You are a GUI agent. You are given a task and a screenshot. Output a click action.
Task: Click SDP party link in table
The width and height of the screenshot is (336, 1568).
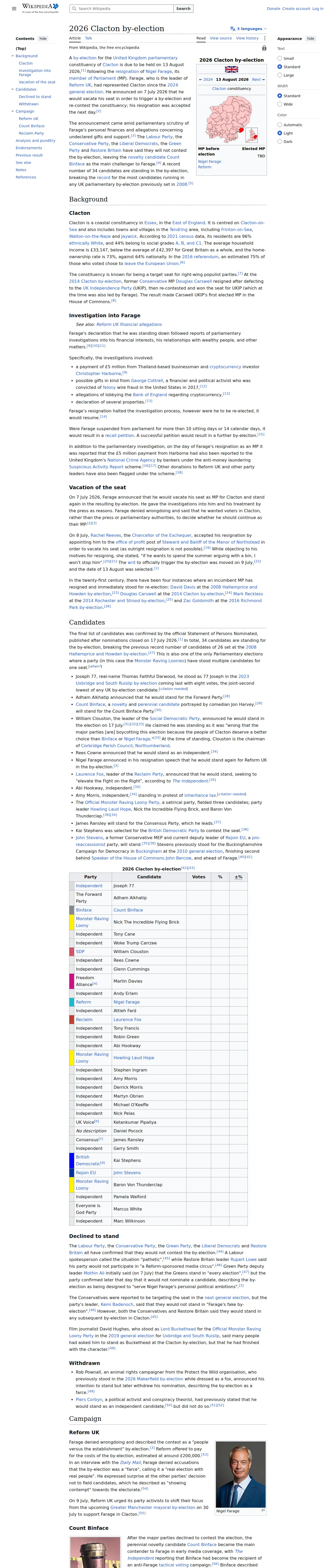tap(80, 952)
